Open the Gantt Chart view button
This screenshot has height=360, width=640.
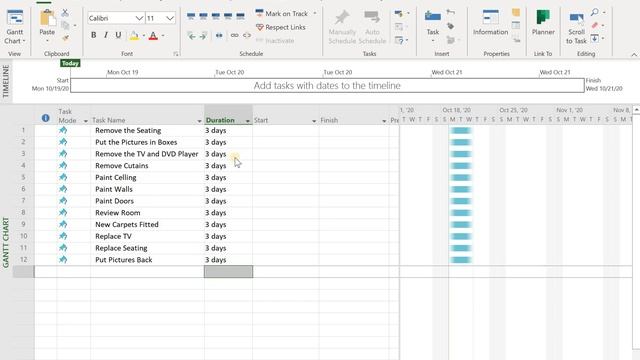[15, 27]
